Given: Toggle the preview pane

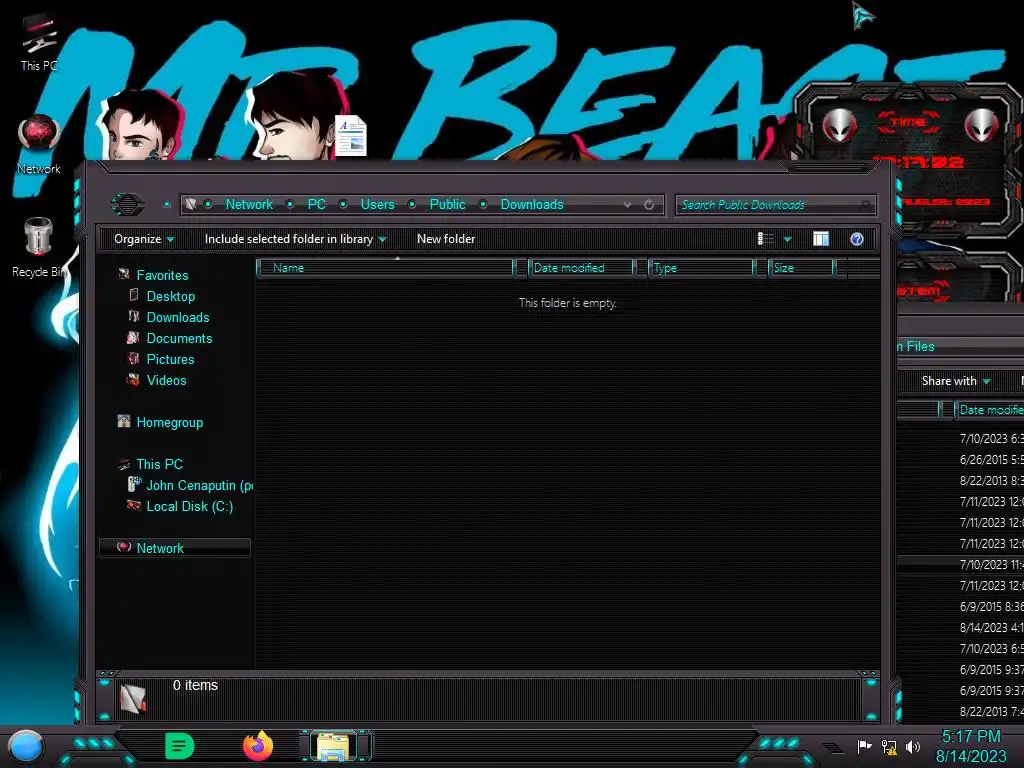Looking at the screenshot, I should tap(821, 239).
